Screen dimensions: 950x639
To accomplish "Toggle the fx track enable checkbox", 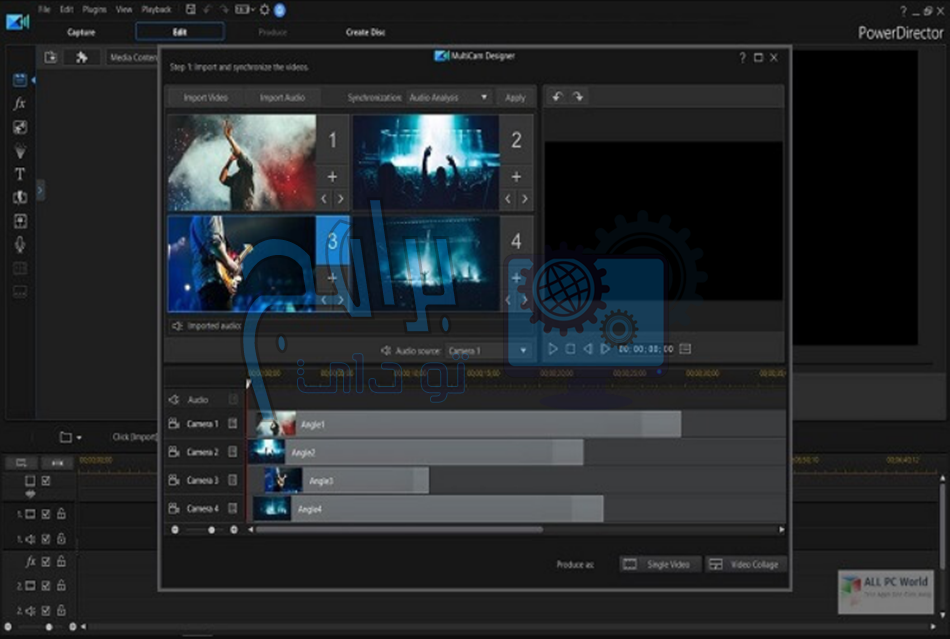I will pyautogui.click(x=46, y=562).
